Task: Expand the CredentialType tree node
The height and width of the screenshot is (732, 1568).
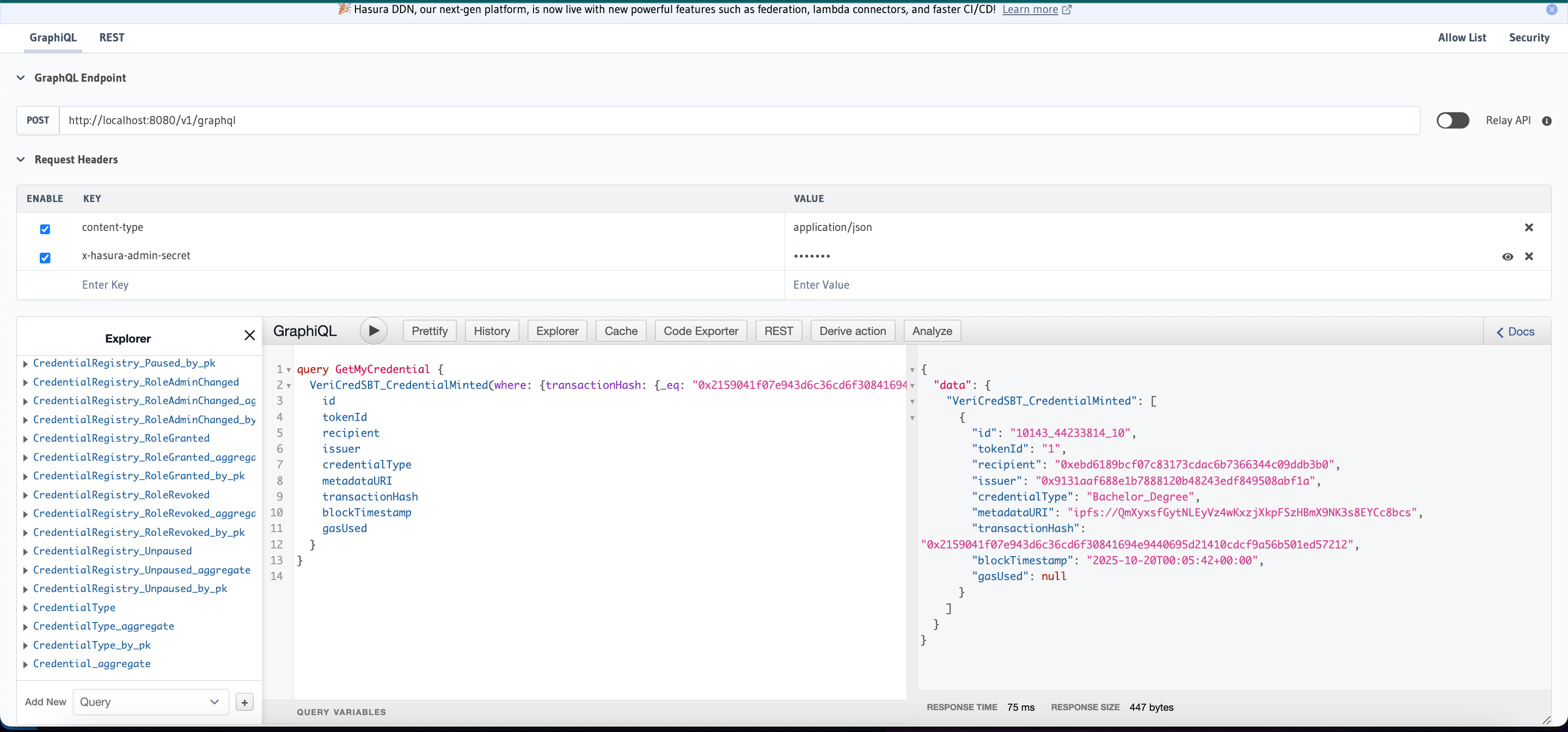Action: (x=26, y=608)
